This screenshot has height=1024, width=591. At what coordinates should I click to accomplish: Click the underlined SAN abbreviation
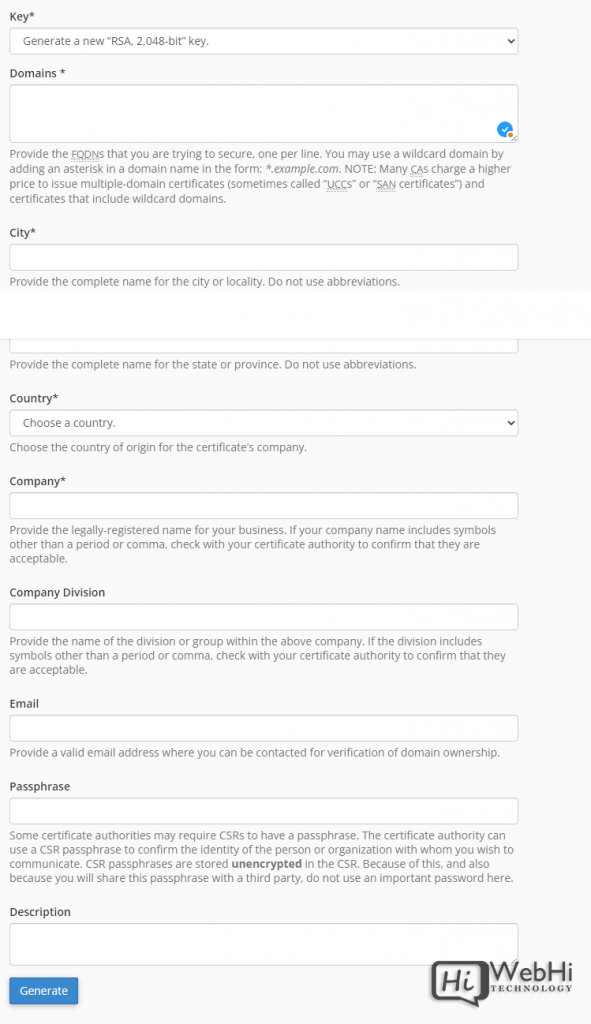[387, 184]
